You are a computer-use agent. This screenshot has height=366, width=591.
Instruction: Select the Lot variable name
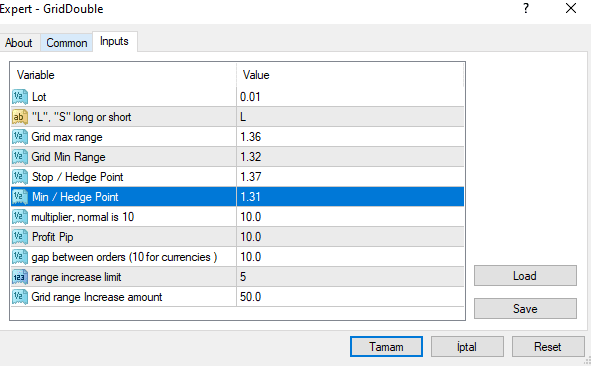pyautogui.click(x=39, y=97)
